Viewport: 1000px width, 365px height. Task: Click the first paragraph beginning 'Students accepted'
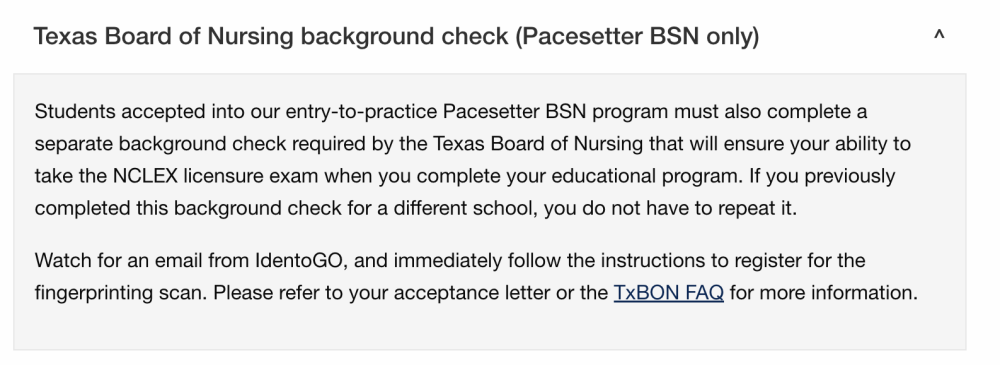pyautogui.click(x=473, y=160)
